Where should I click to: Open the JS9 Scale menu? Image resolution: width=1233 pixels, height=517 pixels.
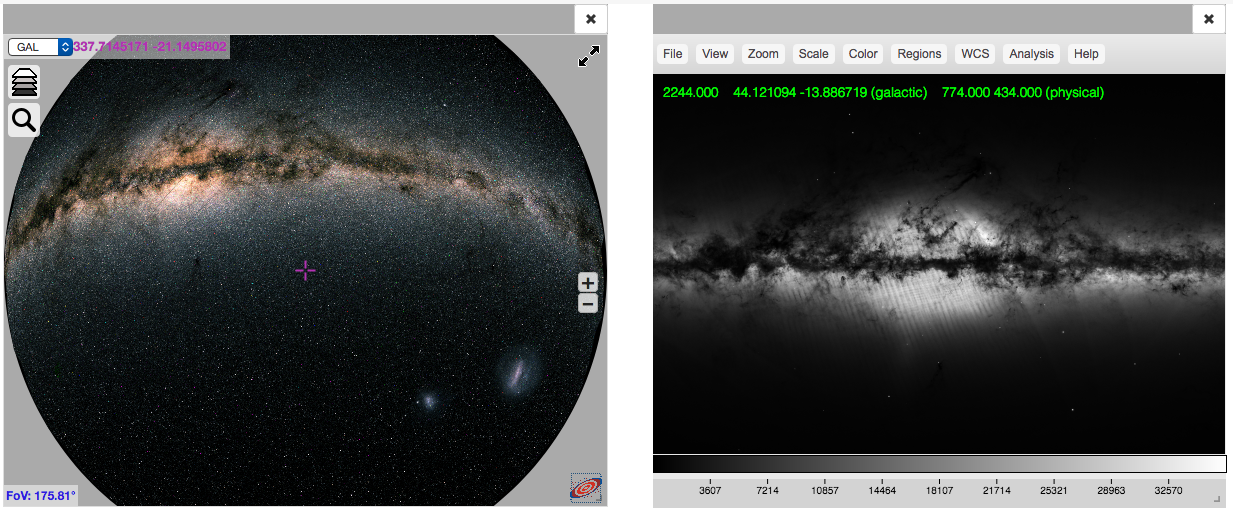pos(813,54)
